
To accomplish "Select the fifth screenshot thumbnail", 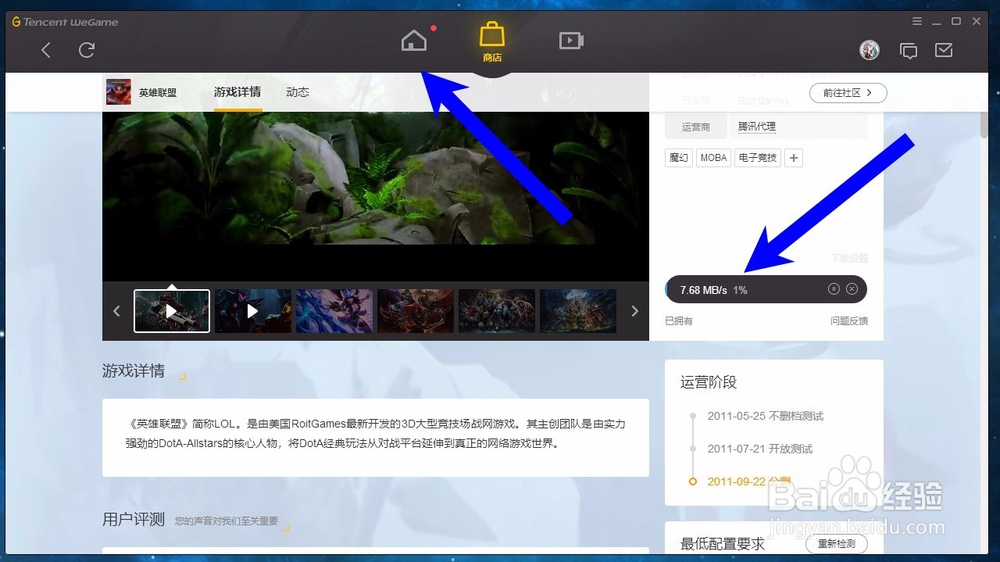I will [497, 311].
